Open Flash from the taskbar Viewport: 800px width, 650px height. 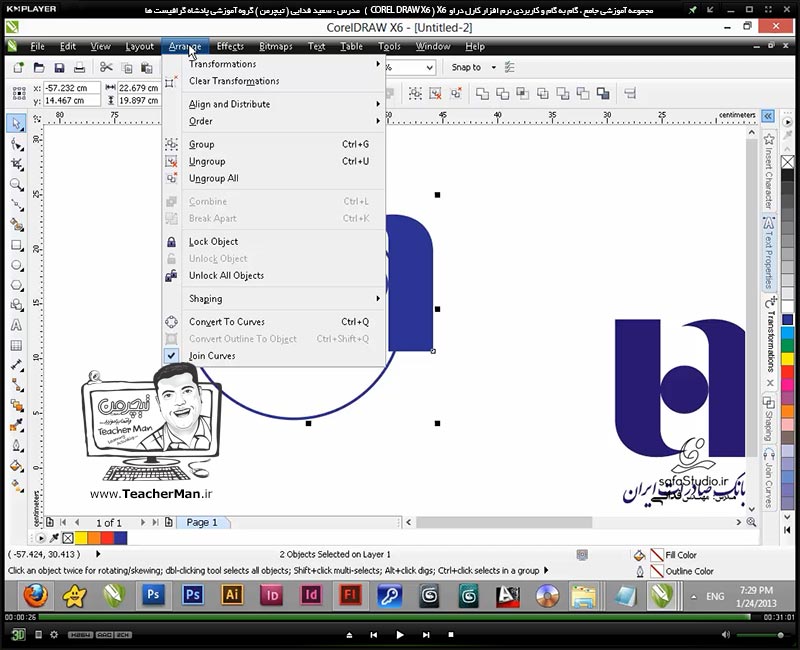[350, 595]
